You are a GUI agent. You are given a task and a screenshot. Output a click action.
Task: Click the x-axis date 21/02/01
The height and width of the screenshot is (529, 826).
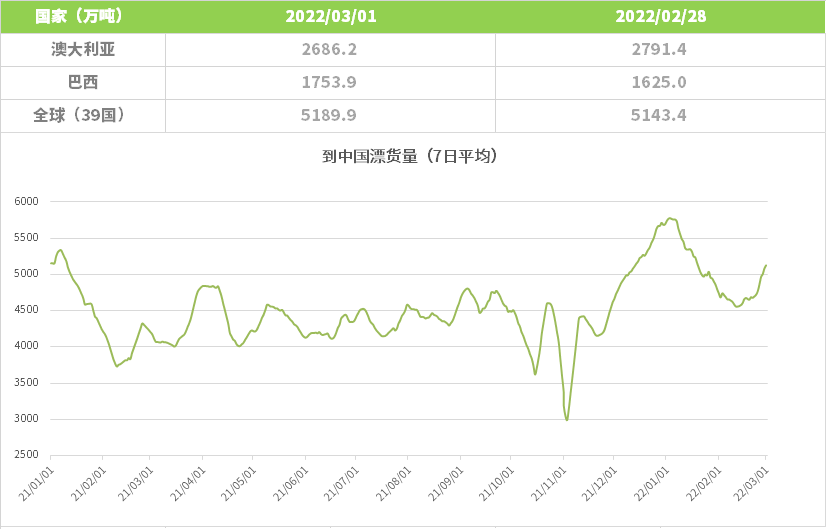click(88, 484)
